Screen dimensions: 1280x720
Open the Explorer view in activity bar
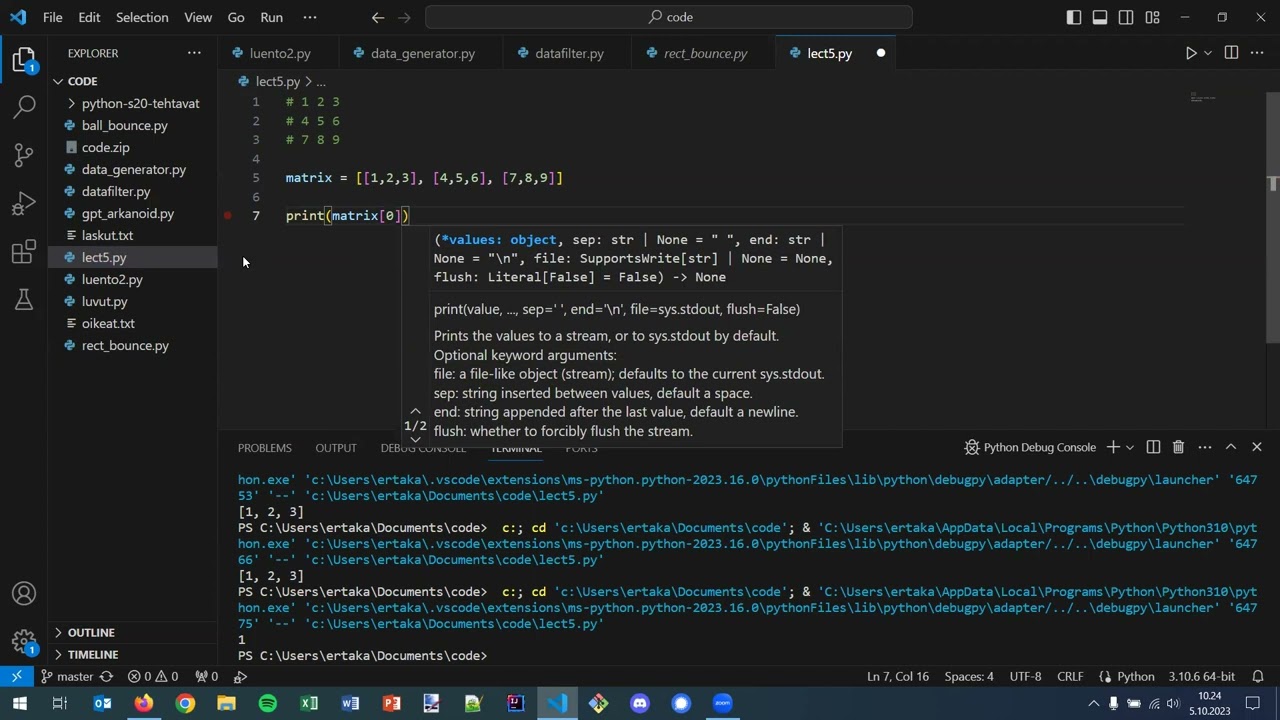24,59
